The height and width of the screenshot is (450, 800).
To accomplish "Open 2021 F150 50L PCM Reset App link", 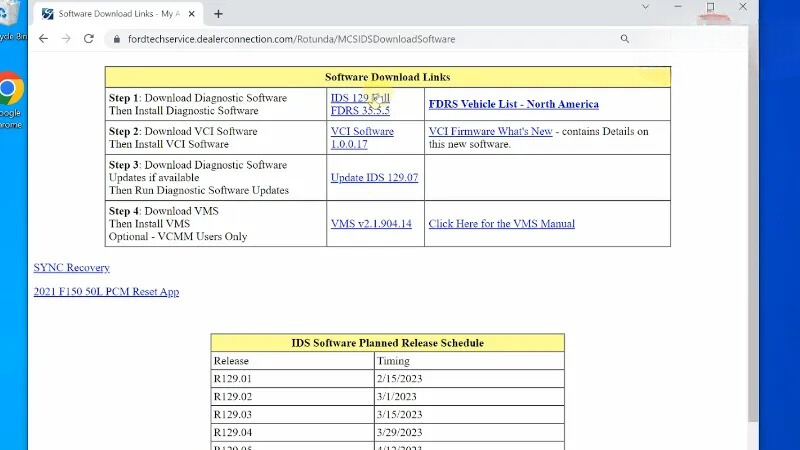I will pyautogui.click(x=106, y=291).
